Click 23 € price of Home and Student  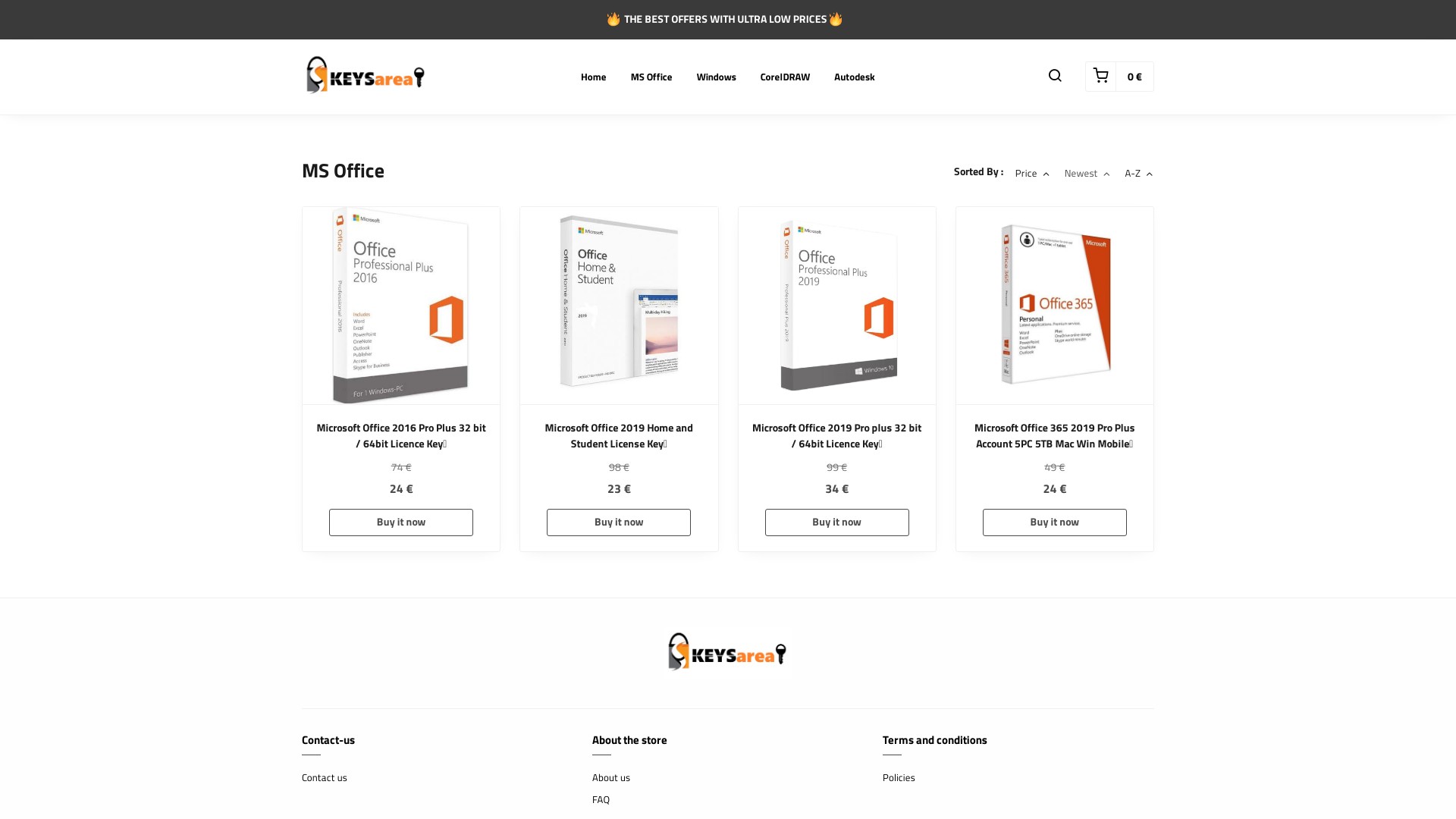619,489
